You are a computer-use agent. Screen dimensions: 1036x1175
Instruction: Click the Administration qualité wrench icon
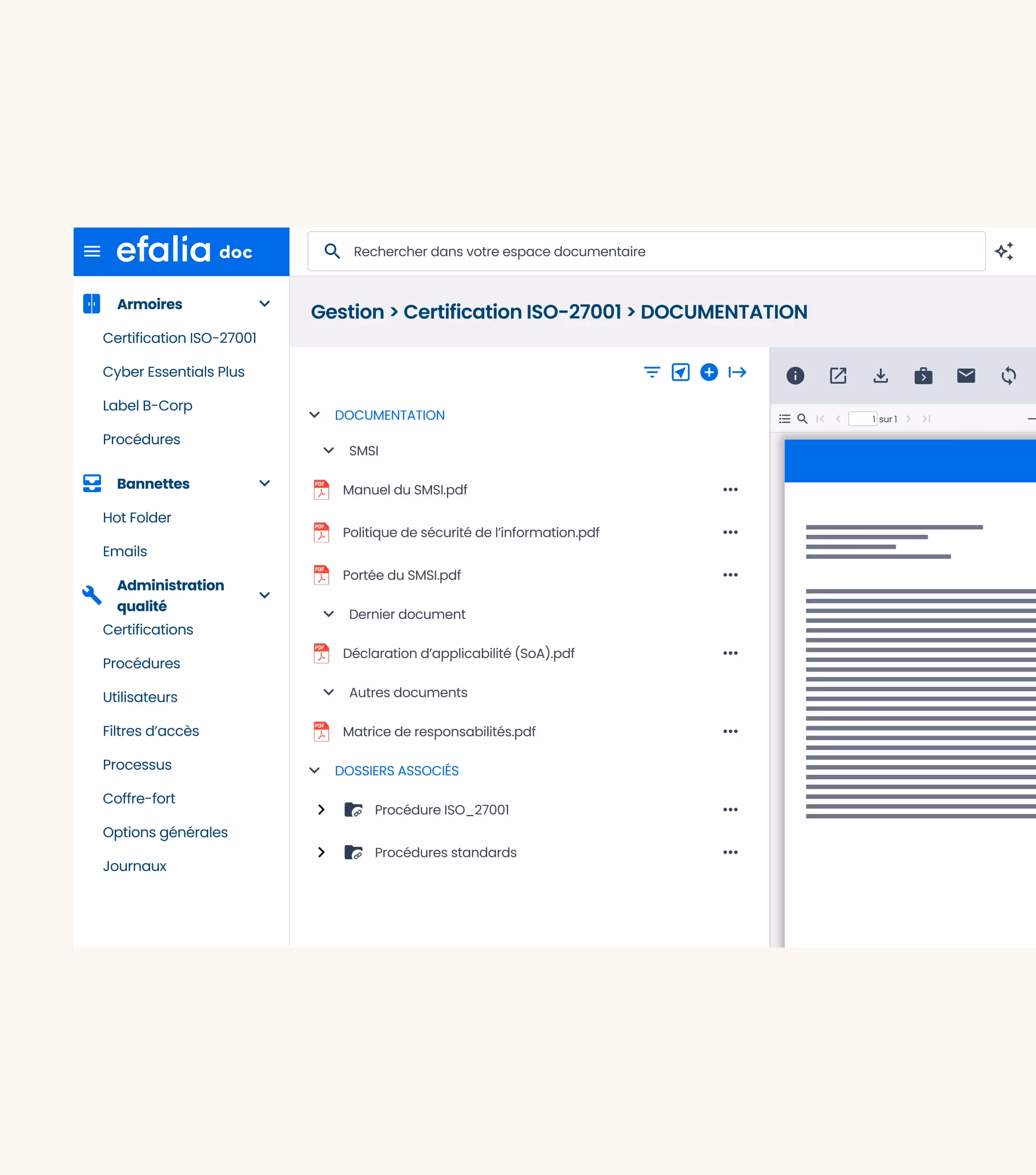[92, 595]
